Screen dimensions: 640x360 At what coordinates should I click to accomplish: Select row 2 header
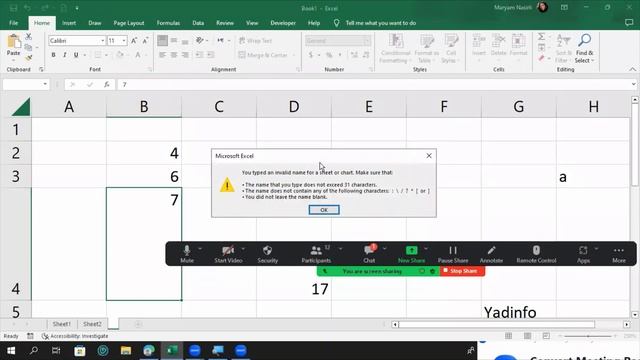click(x=16, y=153)
